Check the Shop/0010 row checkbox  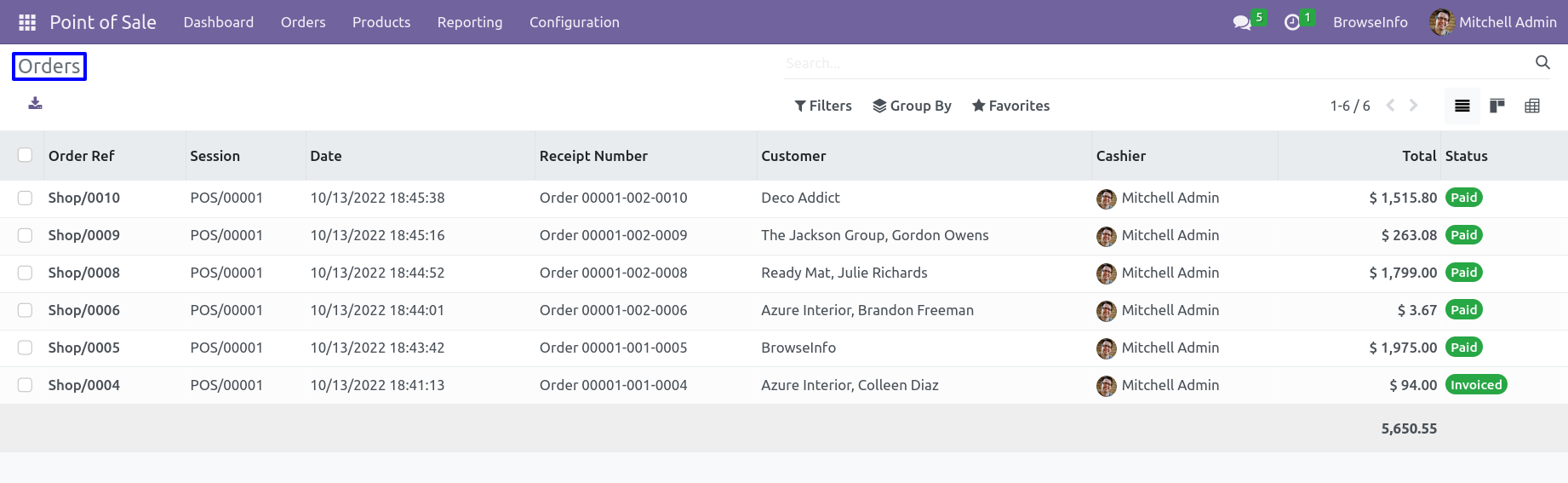pos(25,198)
